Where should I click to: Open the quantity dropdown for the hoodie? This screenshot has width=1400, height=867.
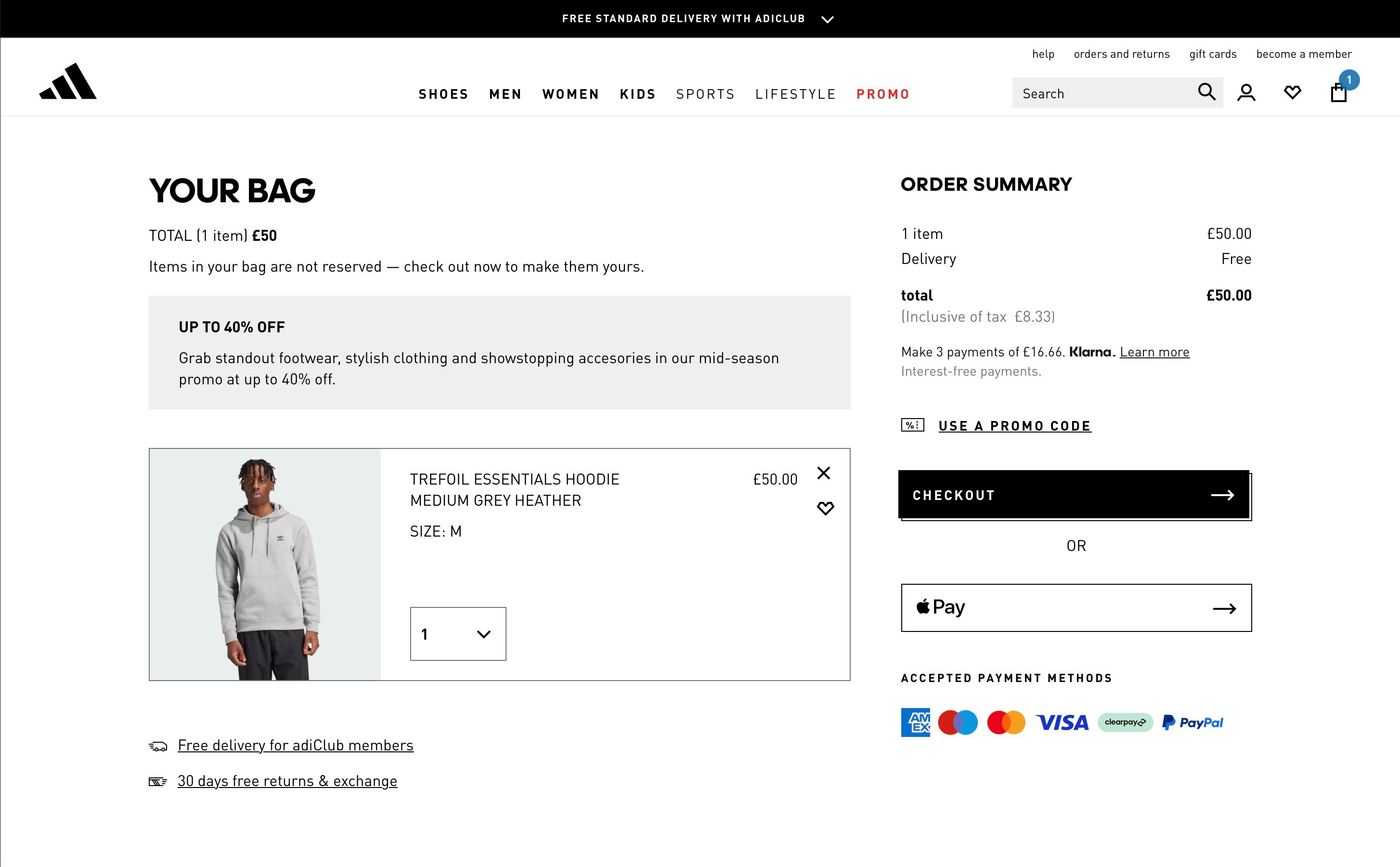tap(457, 633)
